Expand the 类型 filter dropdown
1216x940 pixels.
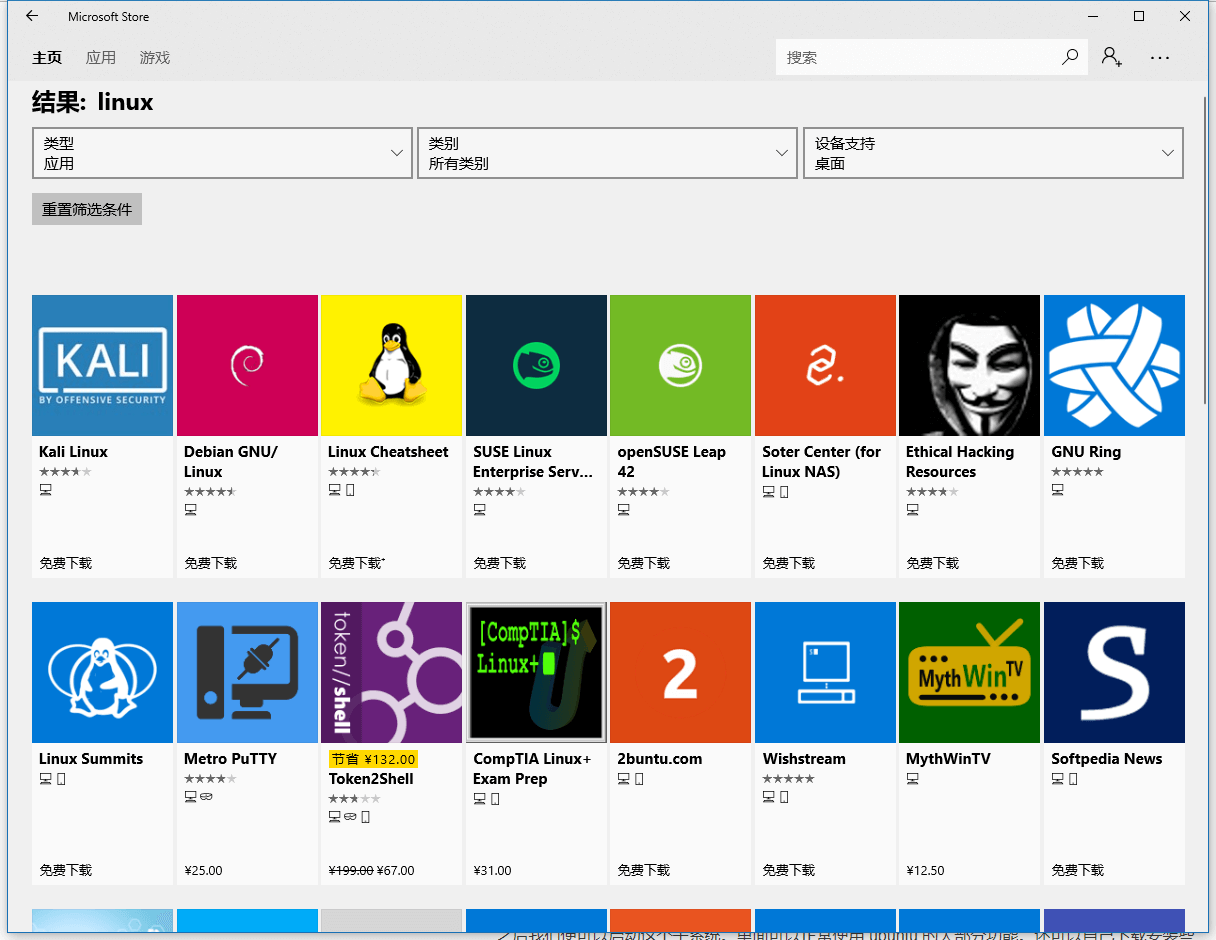tap(222, 153)
